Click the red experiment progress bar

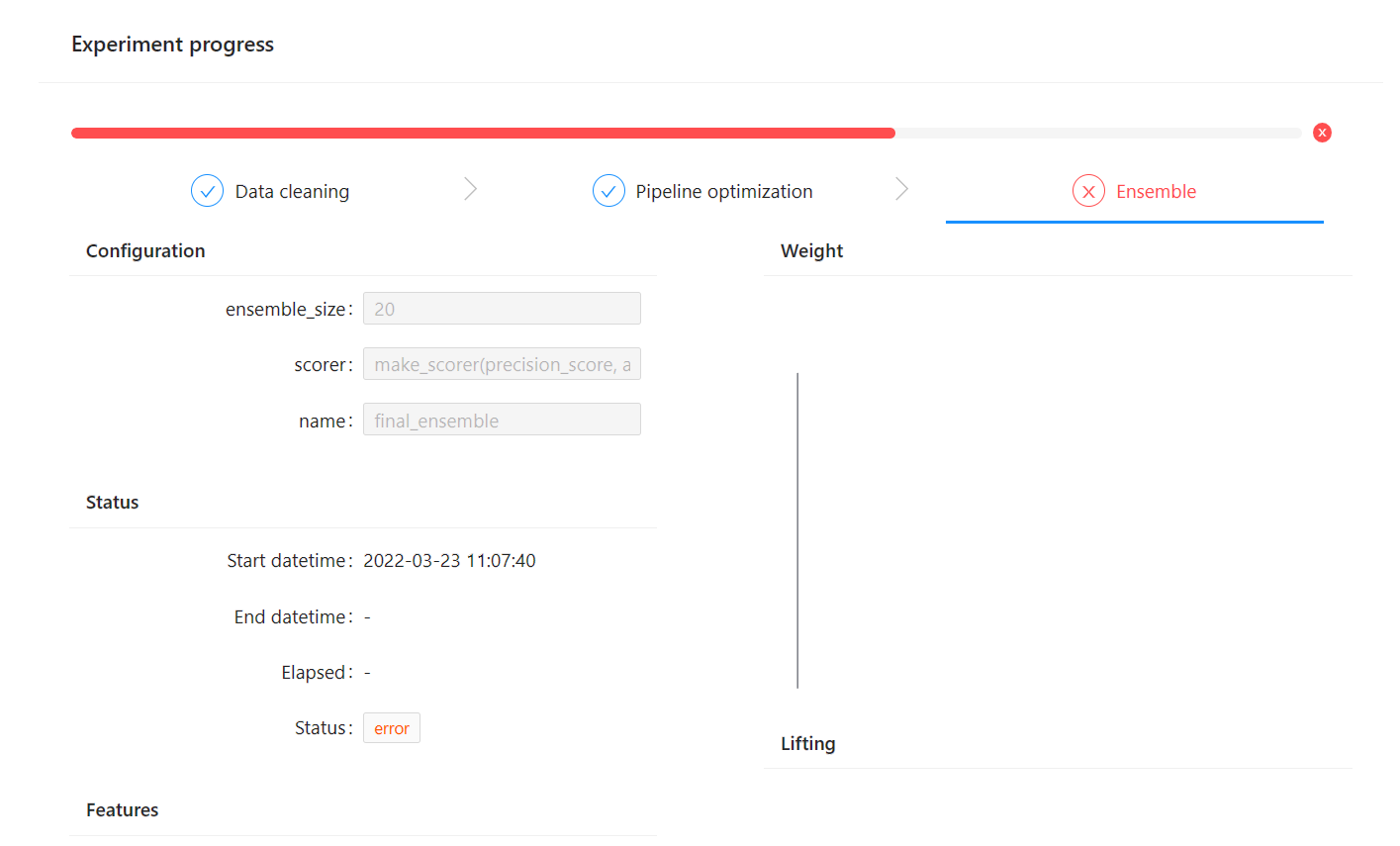coord(483,132)
